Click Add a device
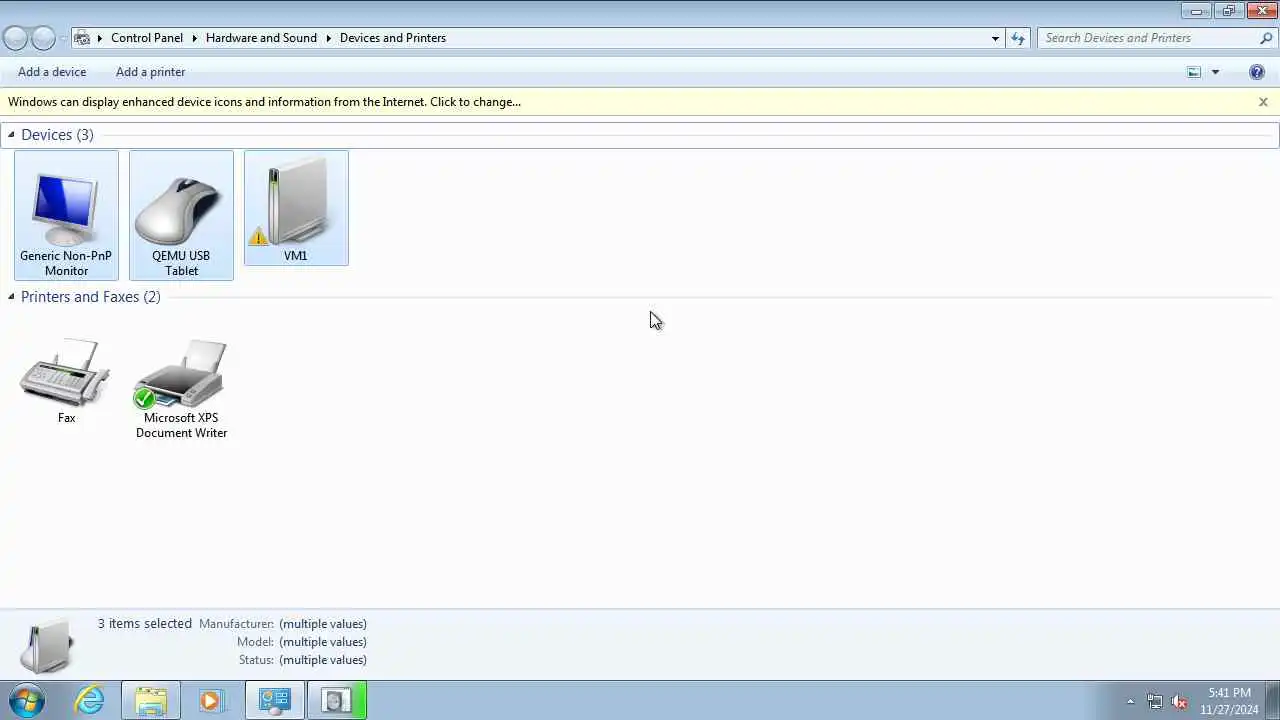The height and width of the screenshot is (720, 1280). pos(52,72)
